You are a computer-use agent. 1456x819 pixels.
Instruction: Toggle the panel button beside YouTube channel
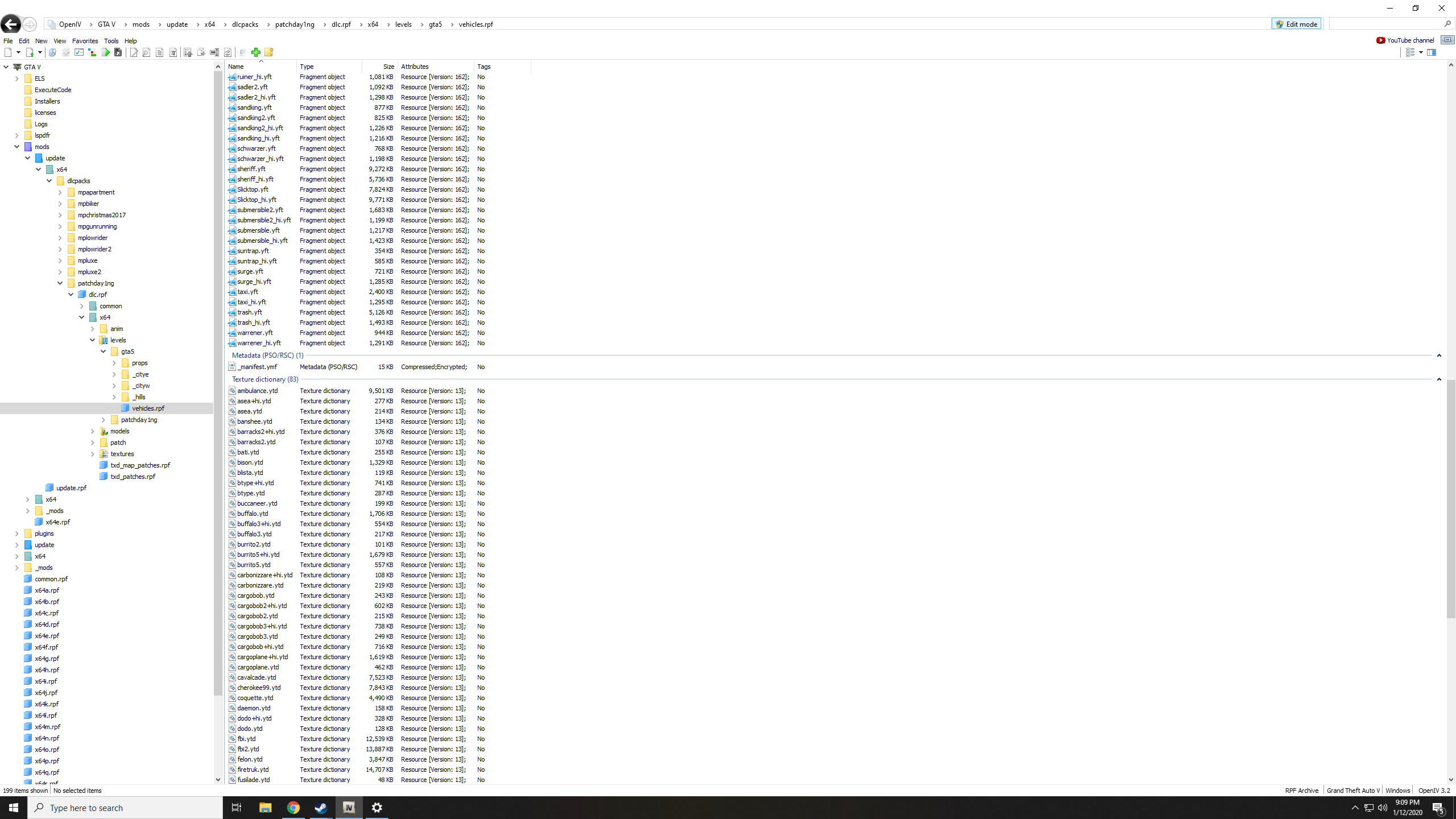click(1447, 40)
